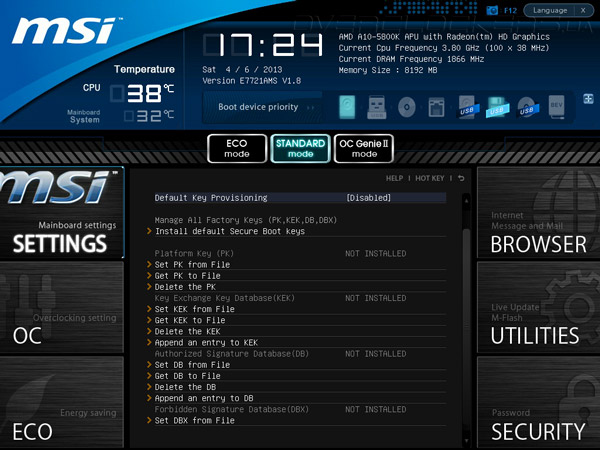Select the network boot device icon
Viewport: 600px width, 450px height.
click(436, 107)
